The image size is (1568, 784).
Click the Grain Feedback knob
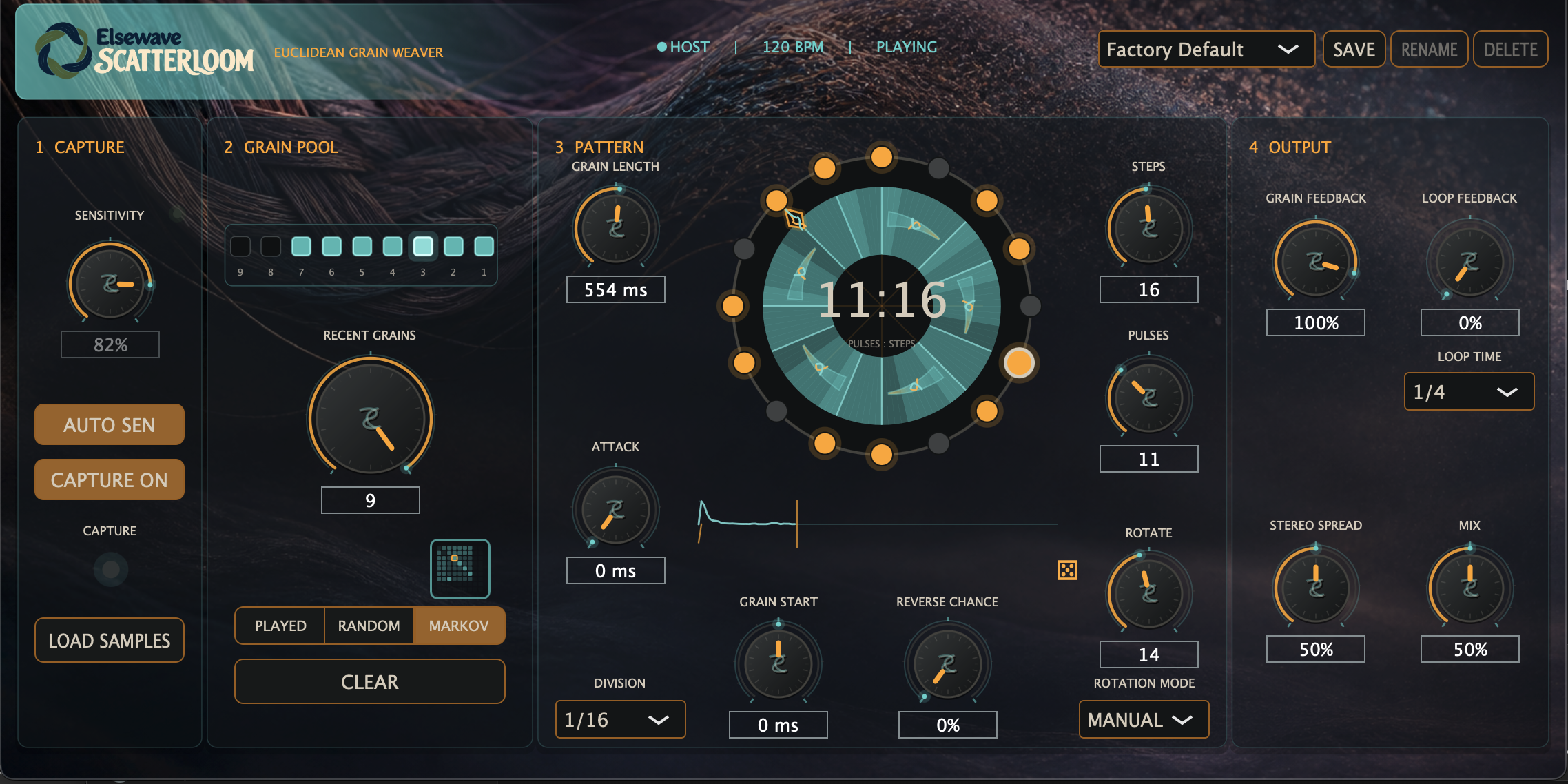(1316, 260)
